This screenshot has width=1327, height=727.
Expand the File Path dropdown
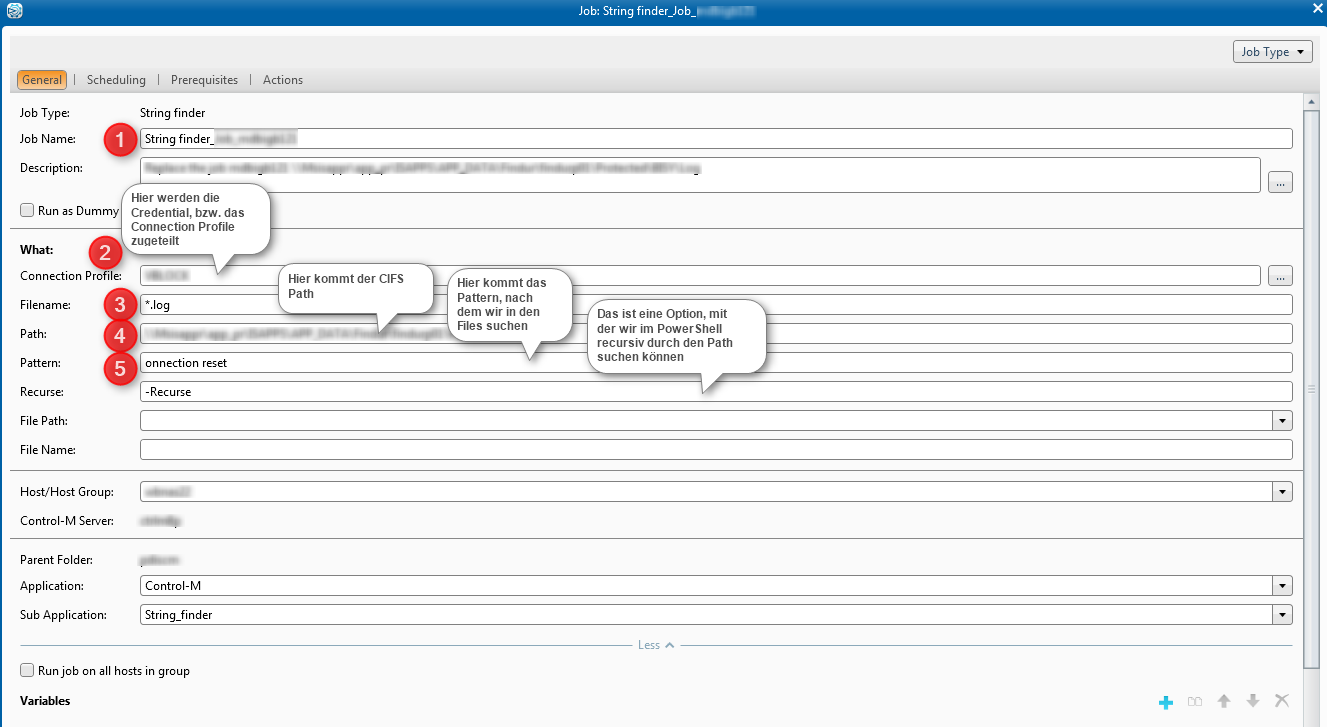point(1282,421)
